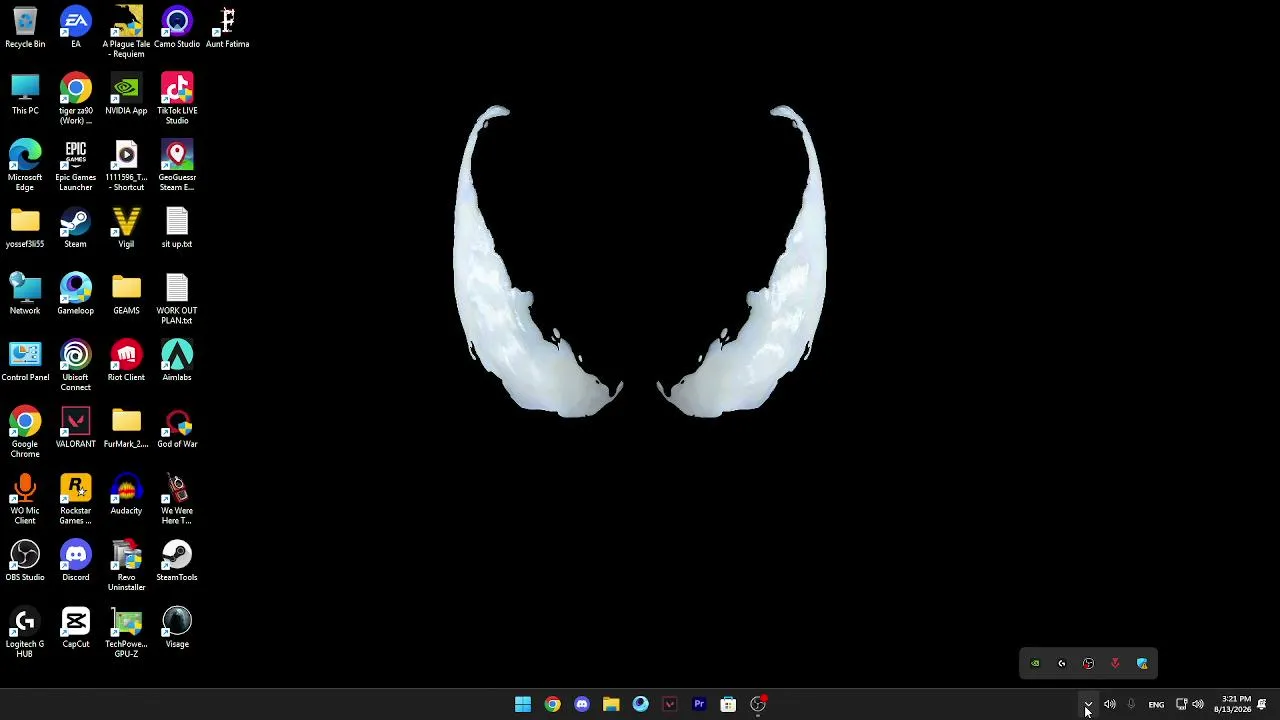Select the Visage desktop shortcut
This screenshot has height=720, width=1280.
(x=177, y=628)
